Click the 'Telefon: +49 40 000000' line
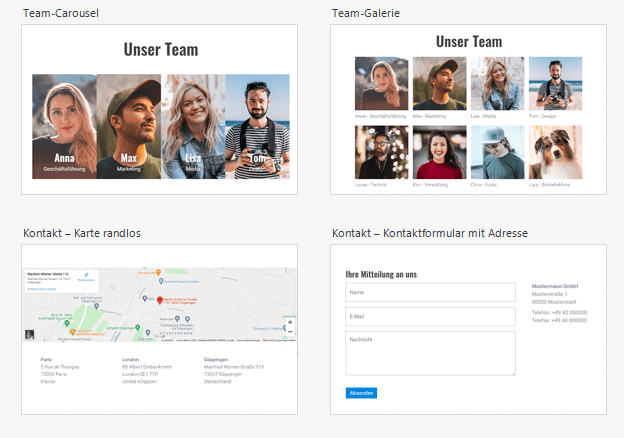624x438 pixels. pyautogui.click(x=559, y=313)
